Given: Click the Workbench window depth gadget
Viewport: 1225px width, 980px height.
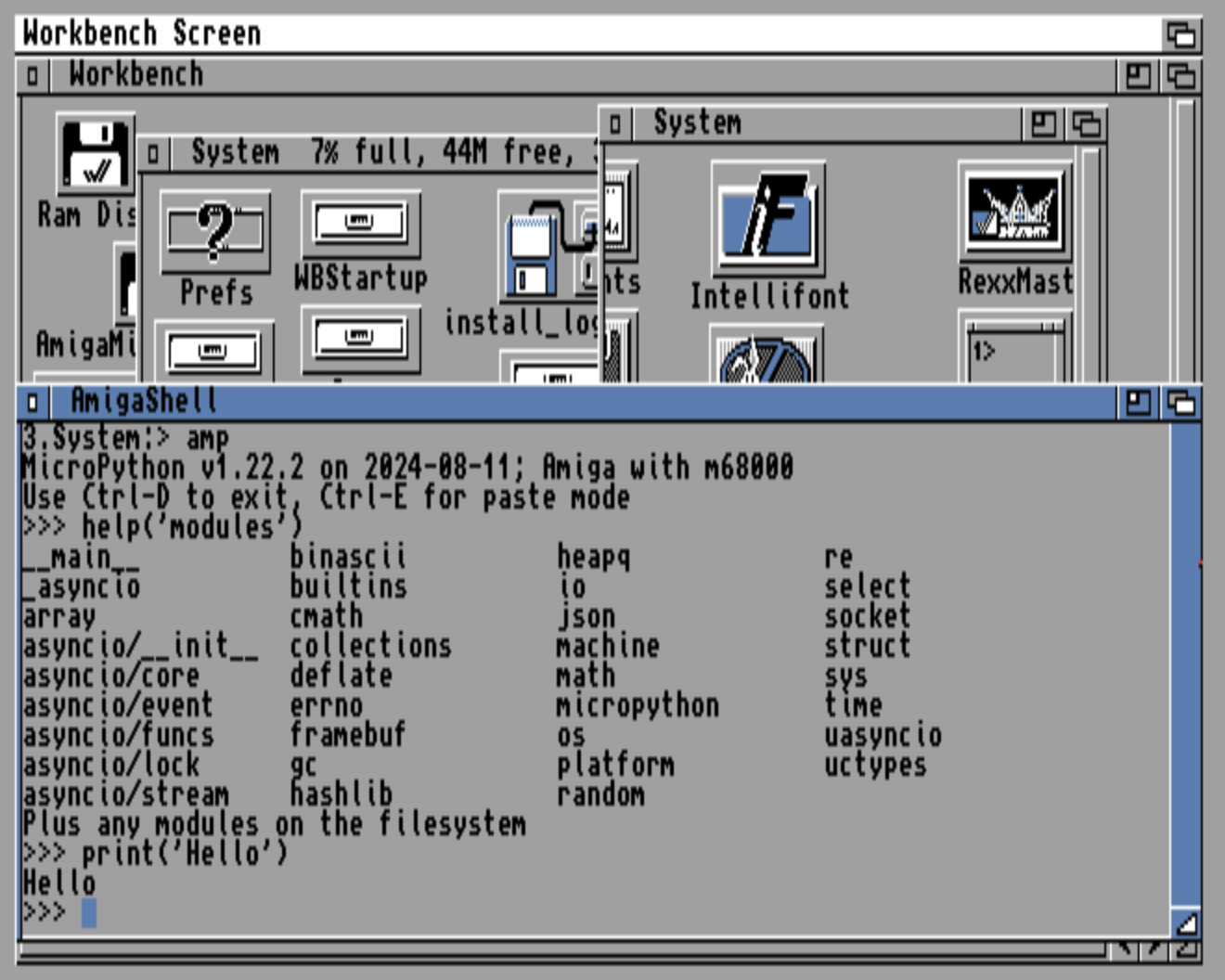Looking at the screenshot, I should (1180, 75).
